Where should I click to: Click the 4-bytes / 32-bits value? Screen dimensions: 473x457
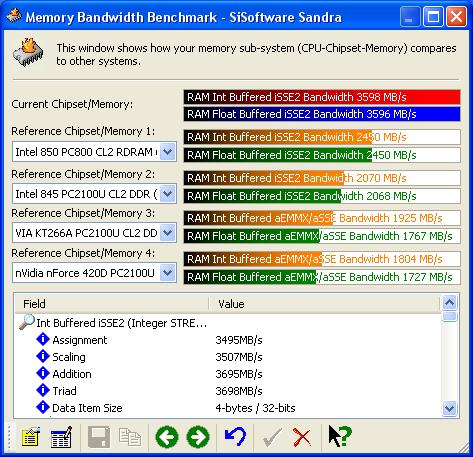coord(255,408)
